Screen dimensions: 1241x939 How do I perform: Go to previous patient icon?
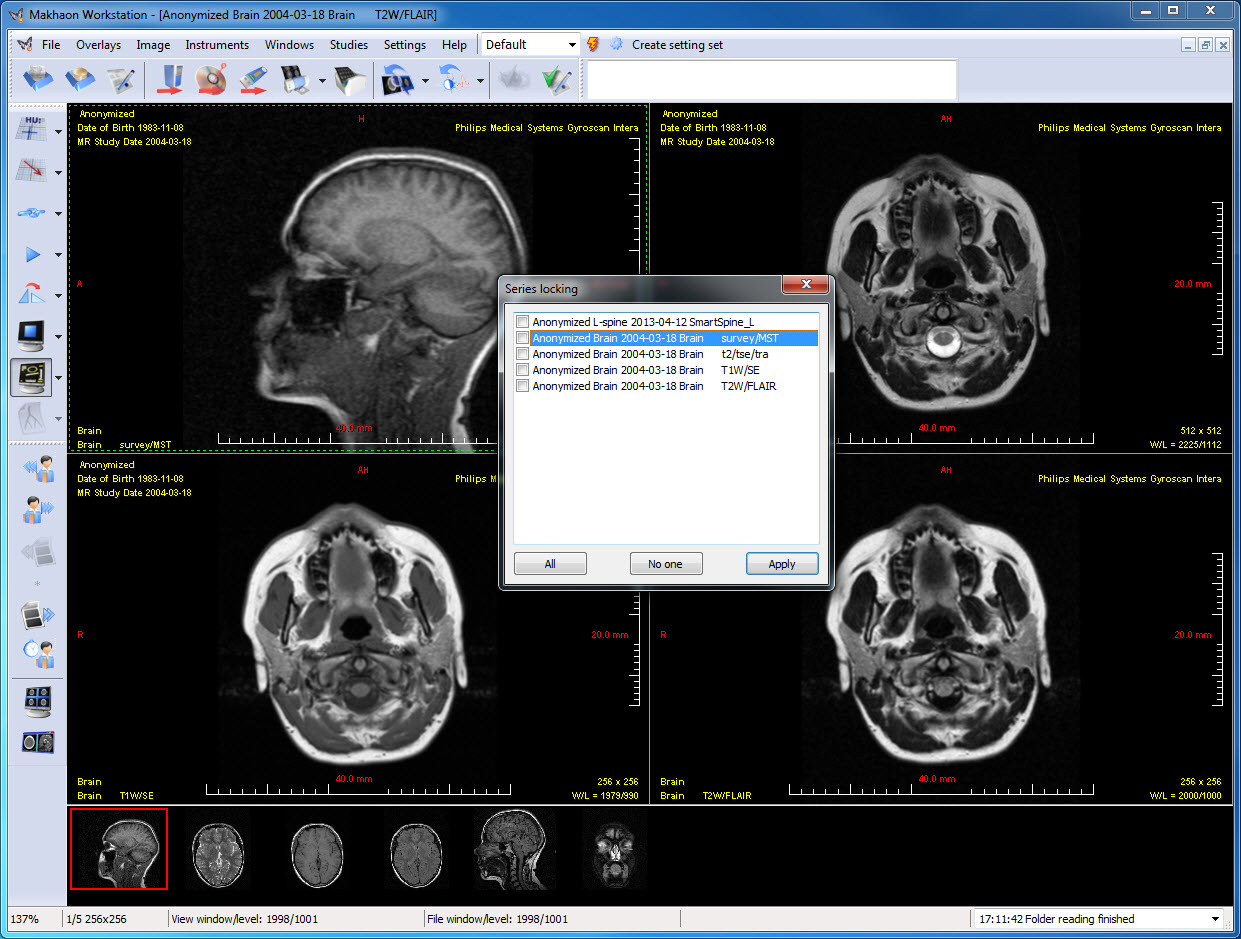click(x=37, y=468)
